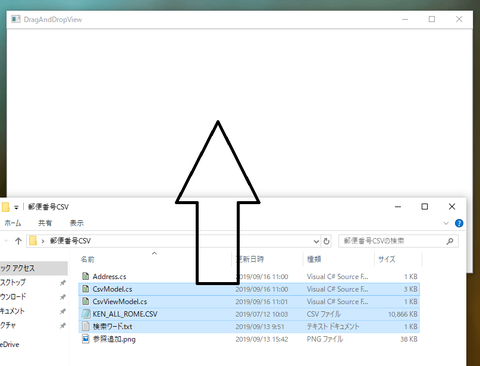
Task: Open the 共有 ribbon tab
Action: pyautogui.click(x=45, y=223)
